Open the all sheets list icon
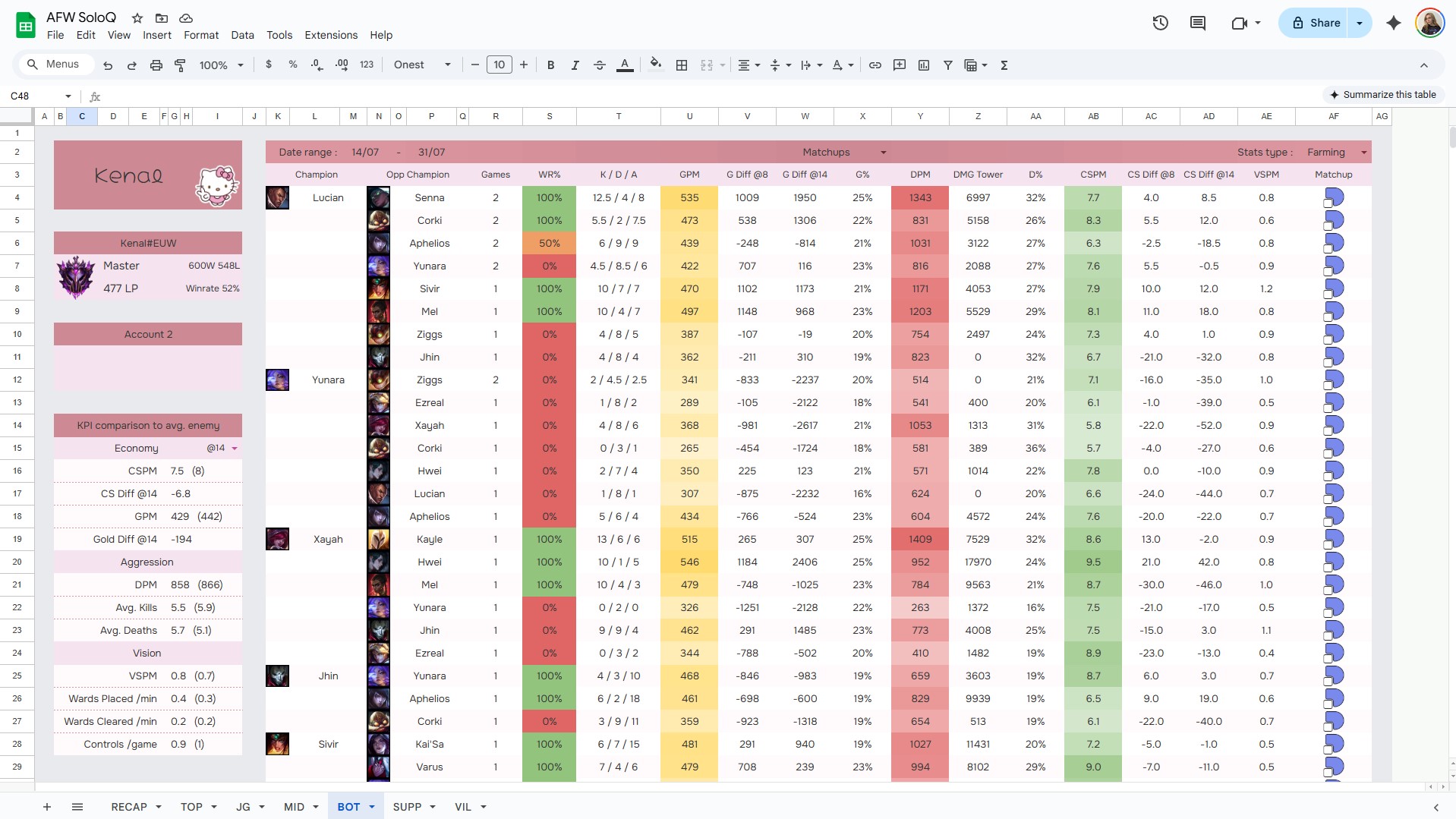This screenshot has height=819, width=1456. (77, 807)
